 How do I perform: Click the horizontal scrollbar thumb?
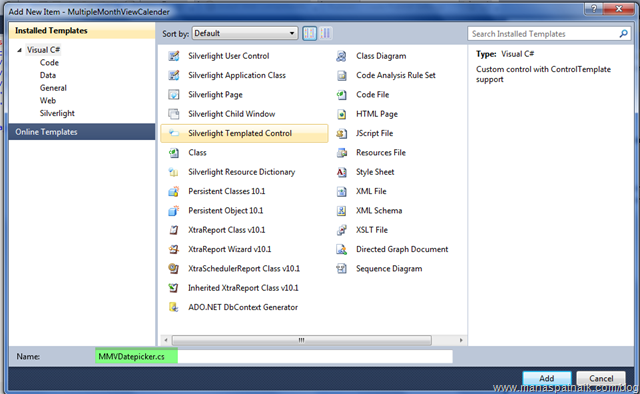[302, 340]
